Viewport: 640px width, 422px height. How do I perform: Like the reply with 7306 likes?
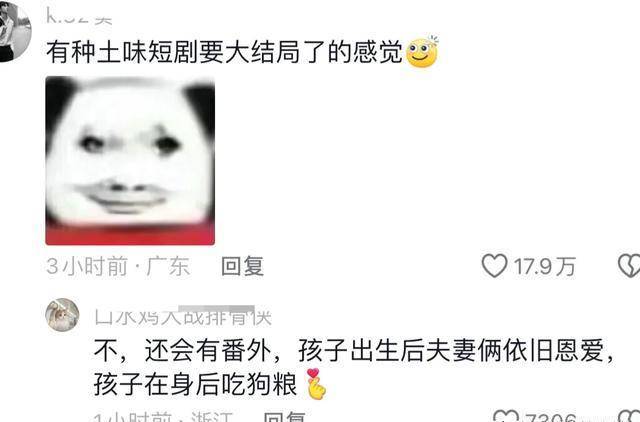click(x=506, y=417)
